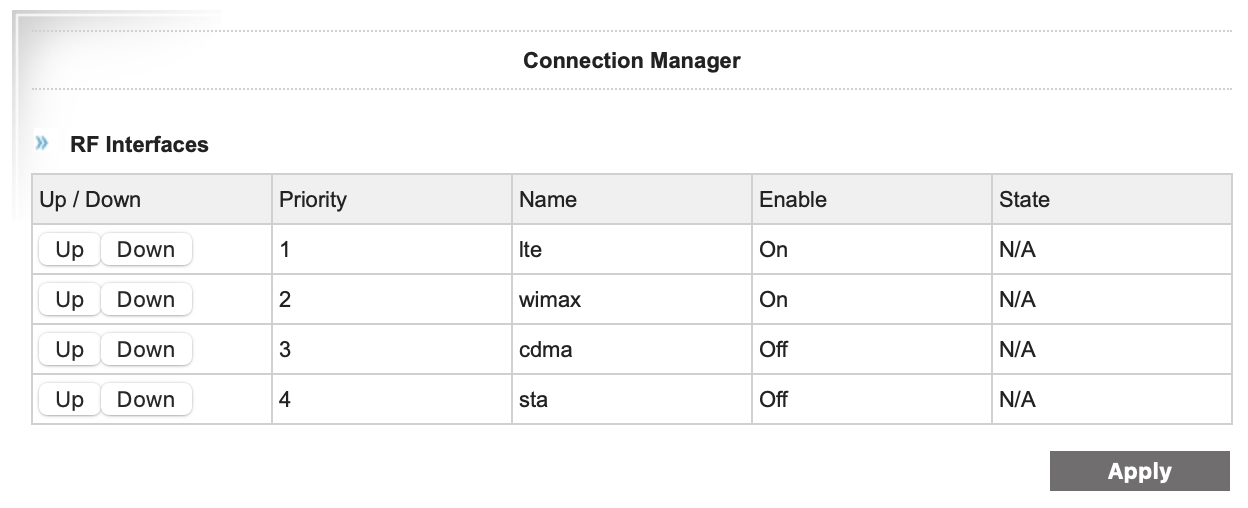Click the cdma interface name
This screenshot has height=508, width=1248.
tap(545, 350)
